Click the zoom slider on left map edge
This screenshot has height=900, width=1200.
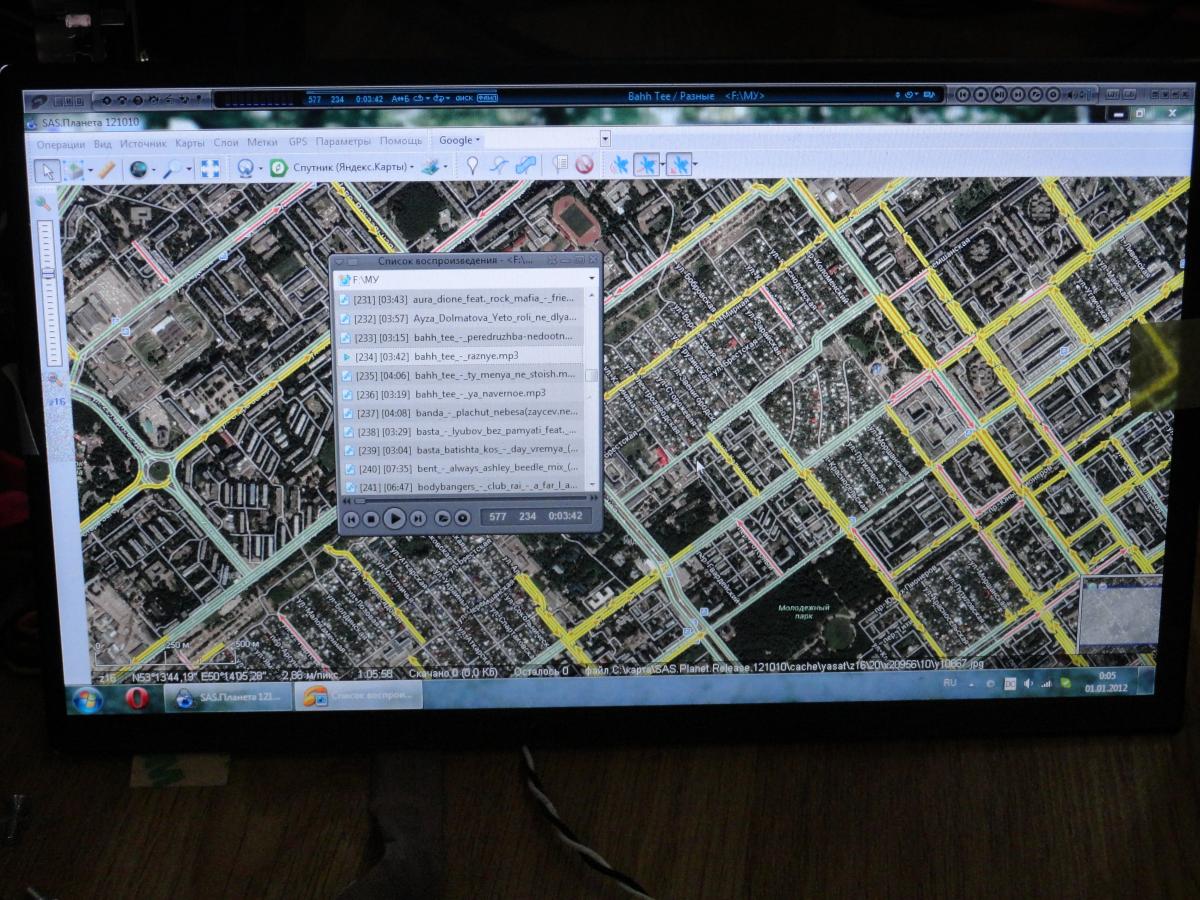coord(46,290)
